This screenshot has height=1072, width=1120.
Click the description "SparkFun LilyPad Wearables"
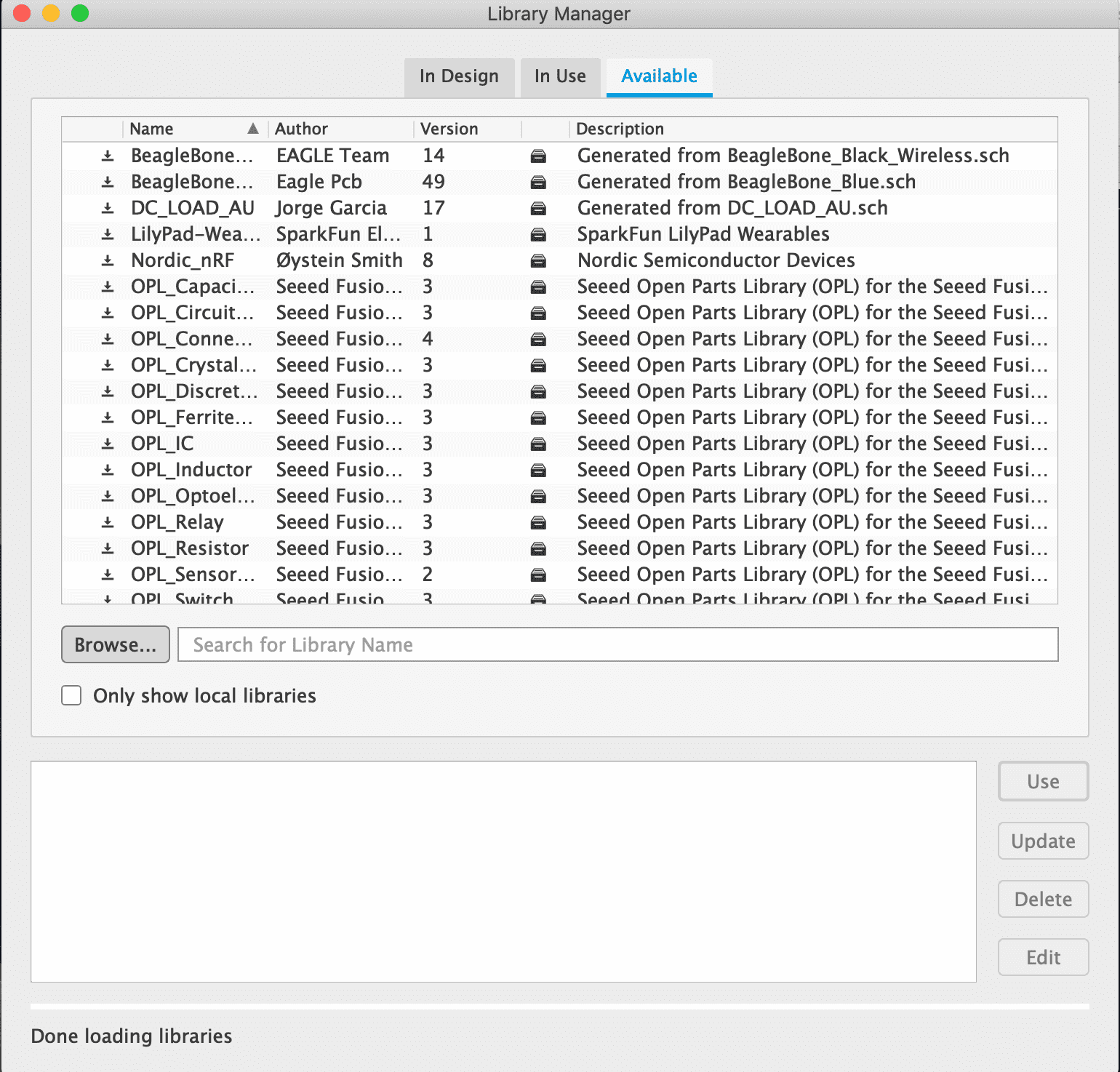coord(703,234)
